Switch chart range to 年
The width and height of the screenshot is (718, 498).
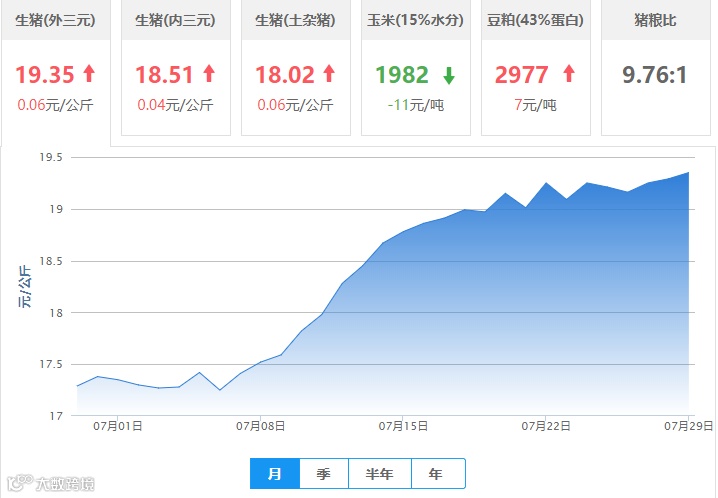438,474
